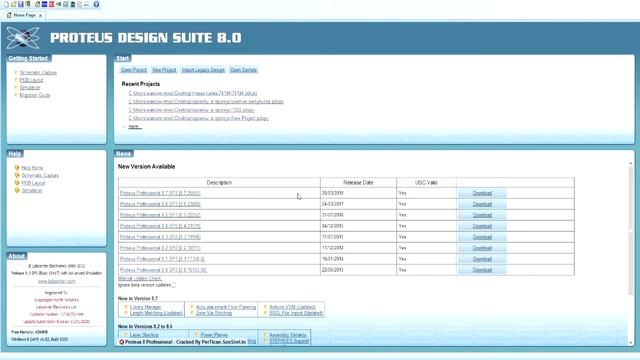Open the Library Manager feature link
640x360 pixels.
pyautogui.click(x=145, y=307)
